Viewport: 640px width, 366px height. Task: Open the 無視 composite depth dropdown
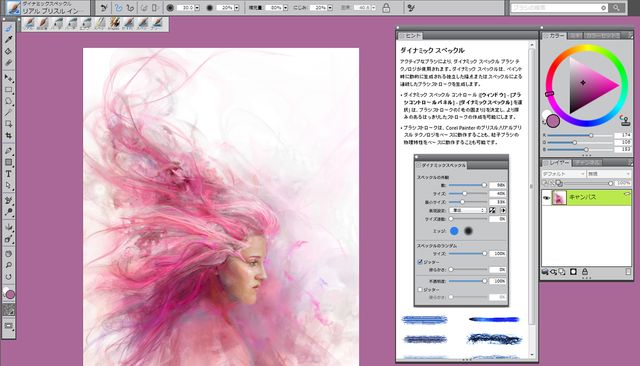609,174
